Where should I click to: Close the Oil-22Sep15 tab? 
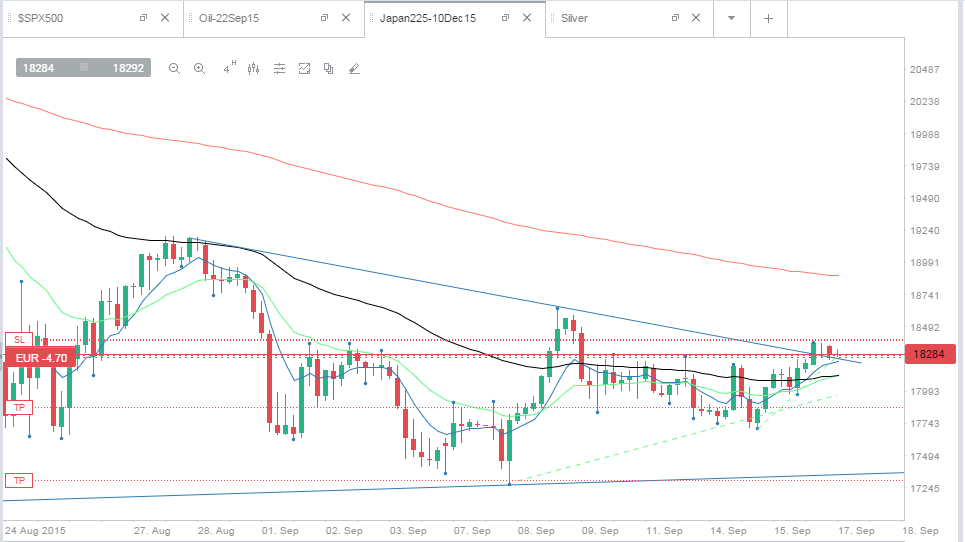[346, 18]
